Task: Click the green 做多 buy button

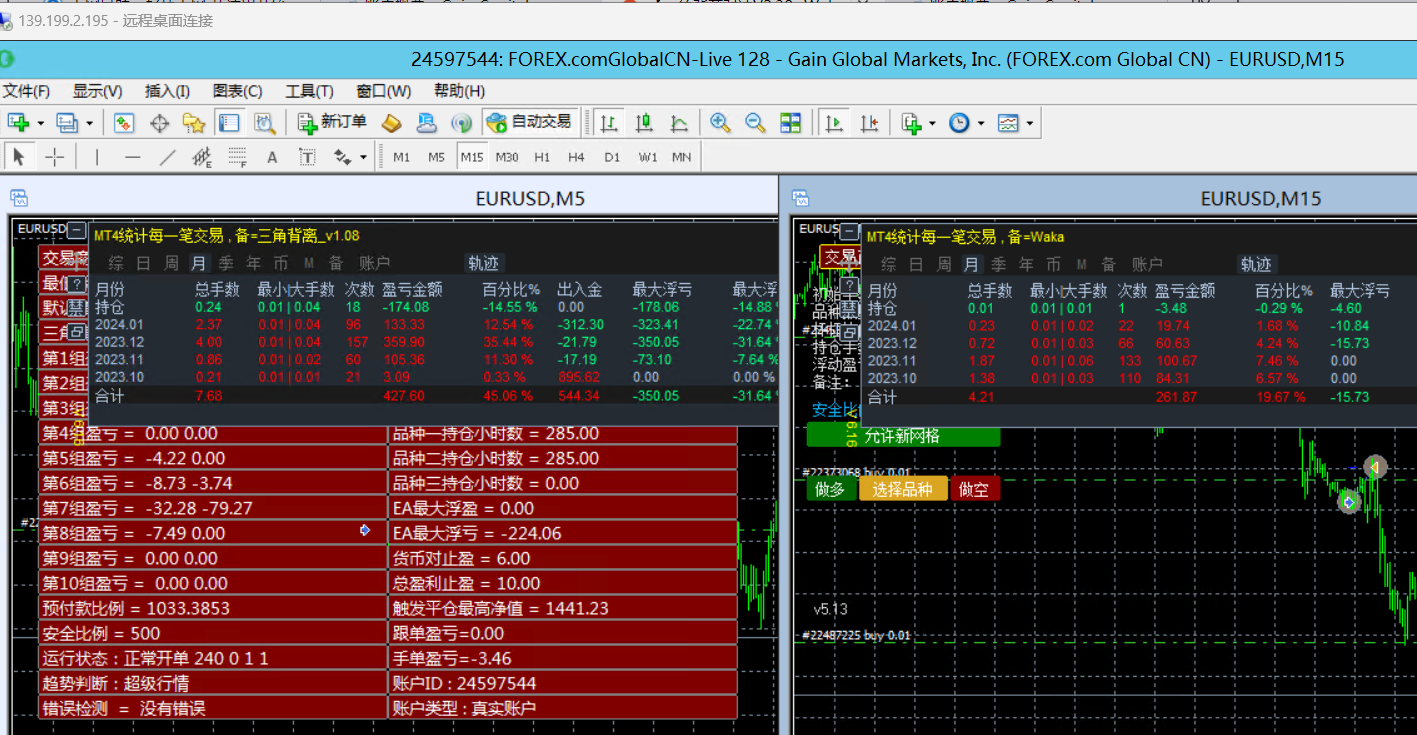Action: pos(831,489)
